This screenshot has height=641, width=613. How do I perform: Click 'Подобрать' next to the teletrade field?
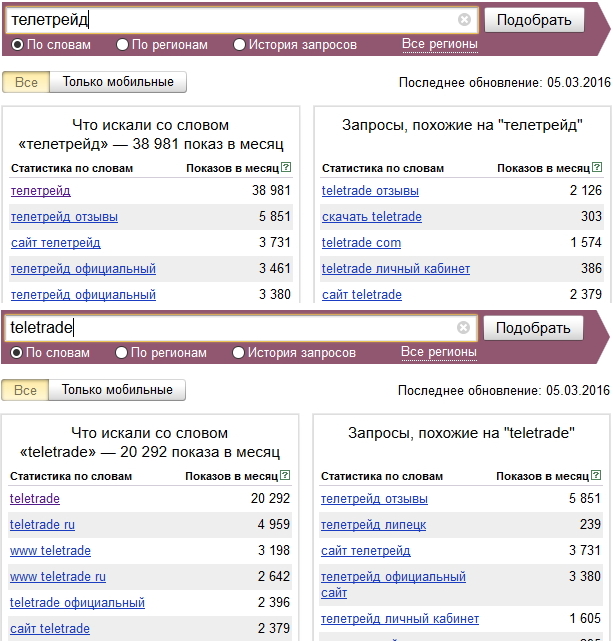pos(533,328)
